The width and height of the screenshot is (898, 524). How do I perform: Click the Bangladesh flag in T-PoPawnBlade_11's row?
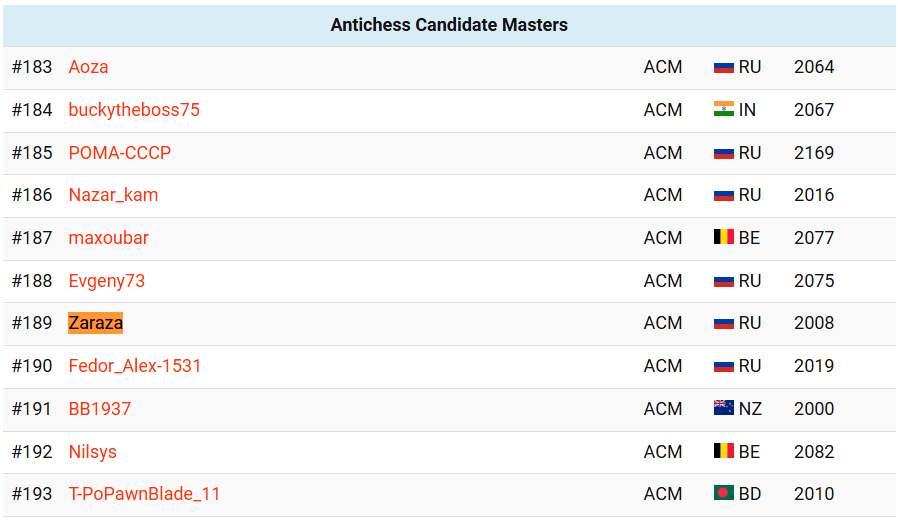[723, 493]
